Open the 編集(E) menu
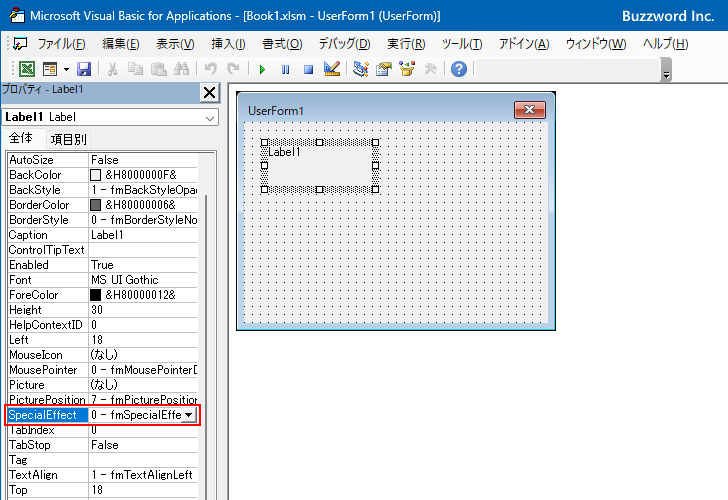 [121, 44]
